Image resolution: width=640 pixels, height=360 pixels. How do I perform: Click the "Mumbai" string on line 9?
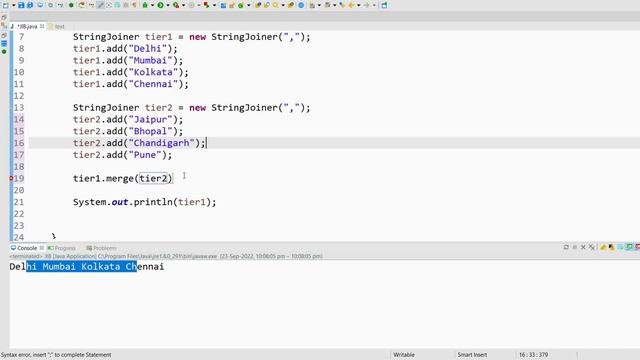point(150,60)
